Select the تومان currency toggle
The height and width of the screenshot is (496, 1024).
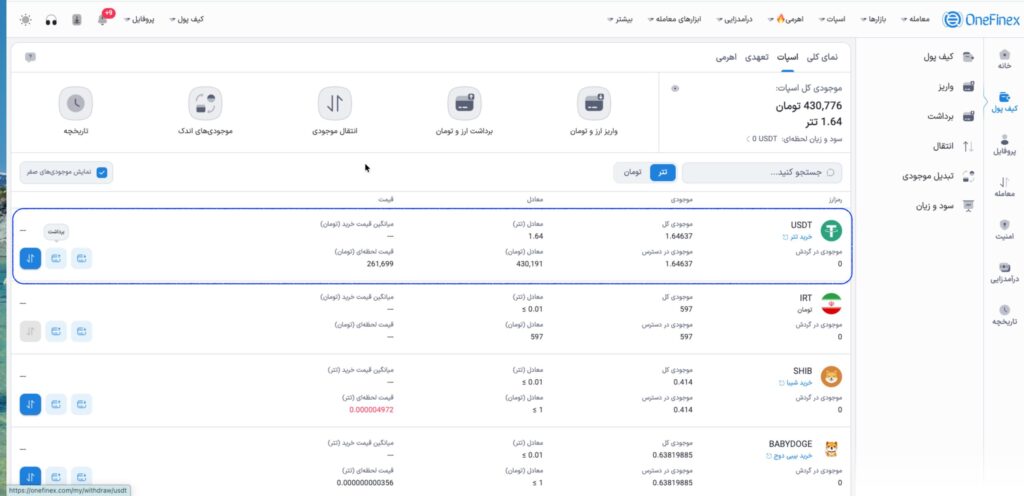632,172
